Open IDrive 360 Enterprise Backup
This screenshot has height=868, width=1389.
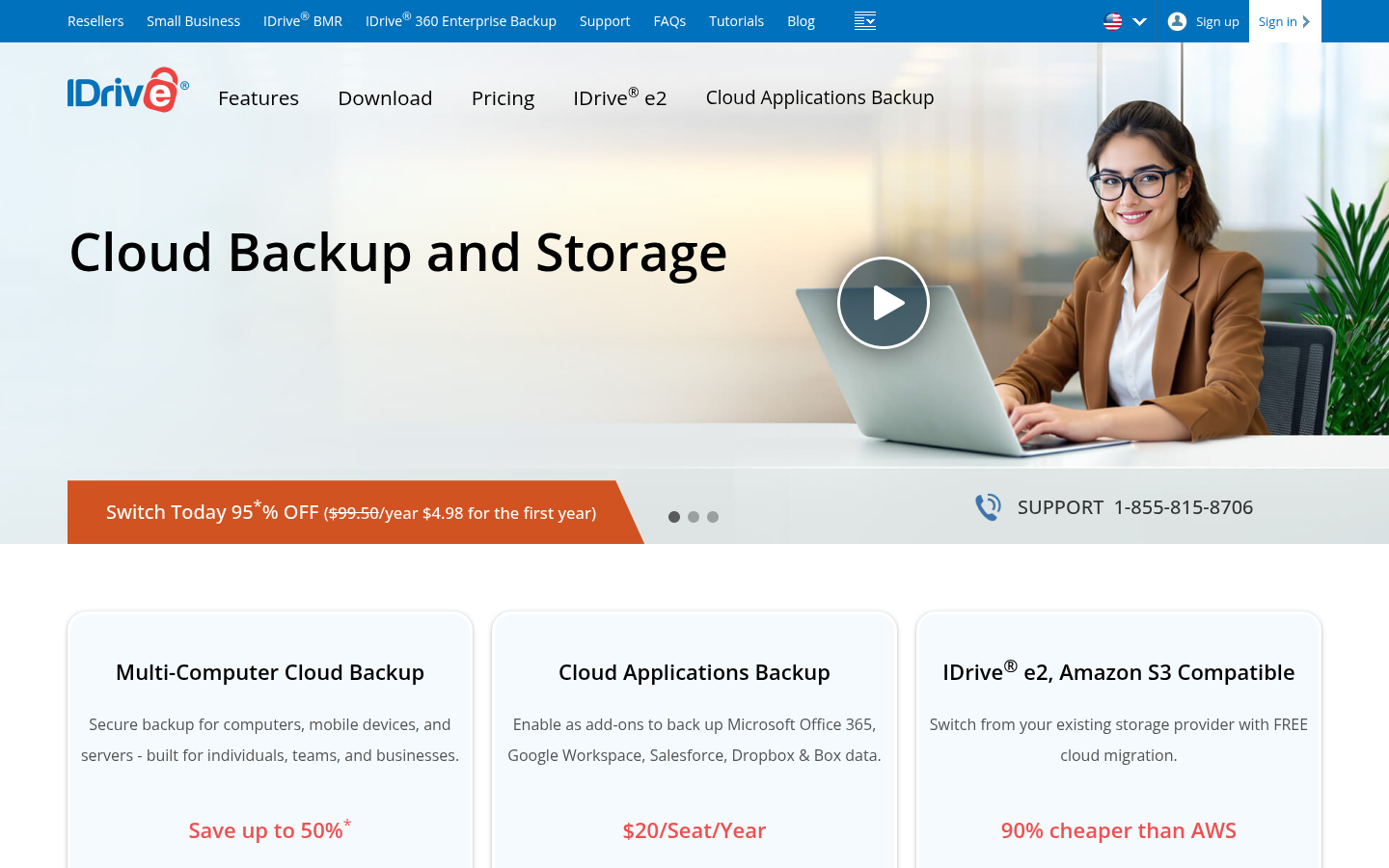coord(461,20)
